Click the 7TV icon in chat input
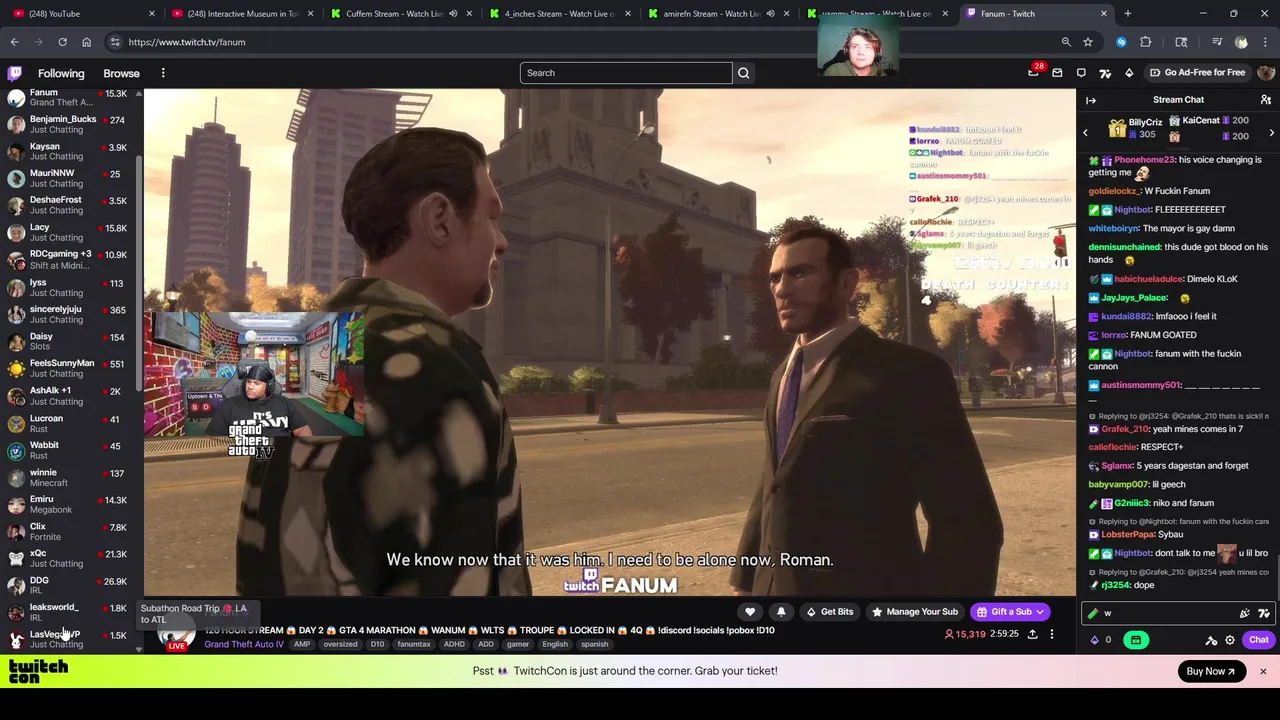The image size is (1280, 720). (1264, 613)
